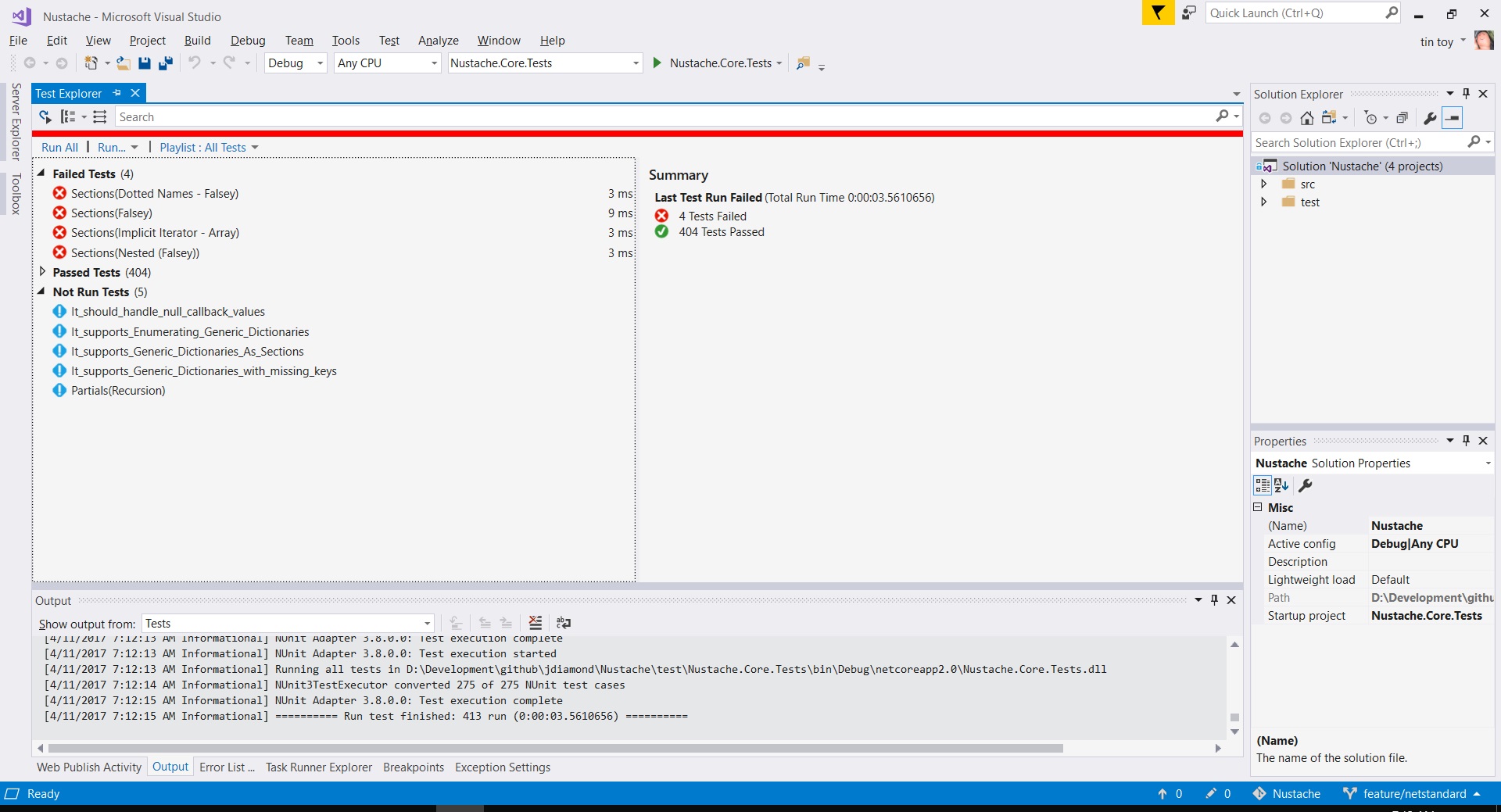Switch Properties to Alphabetical view
This screenshot has width=1501, height=812.
pos(1281,485)
